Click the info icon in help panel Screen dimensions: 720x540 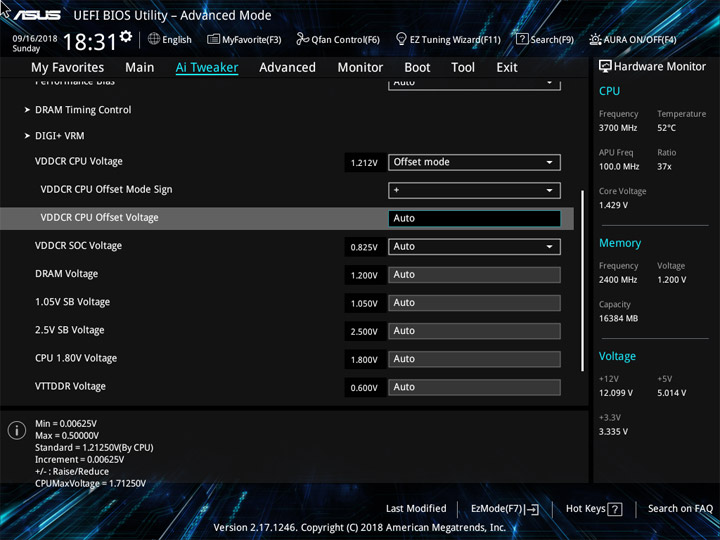coord(17,431)
